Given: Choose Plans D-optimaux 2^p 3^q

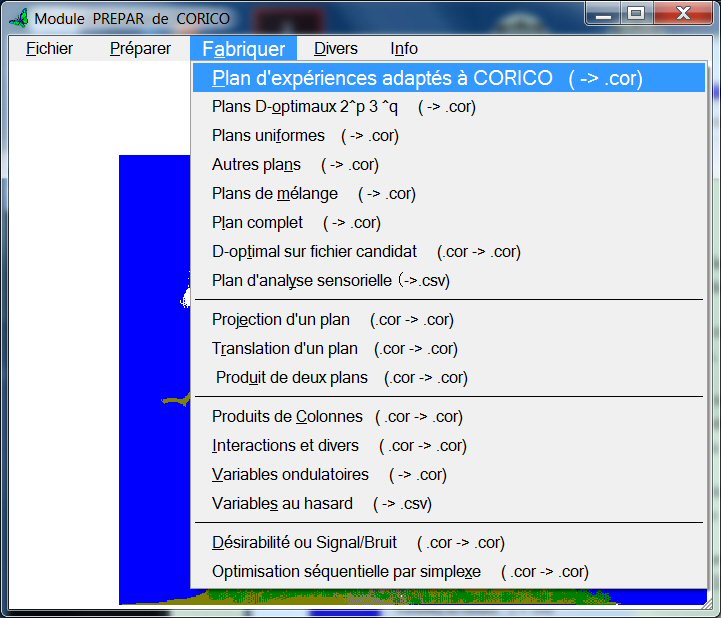Looking at the screenshot, I should click(449, 107).
